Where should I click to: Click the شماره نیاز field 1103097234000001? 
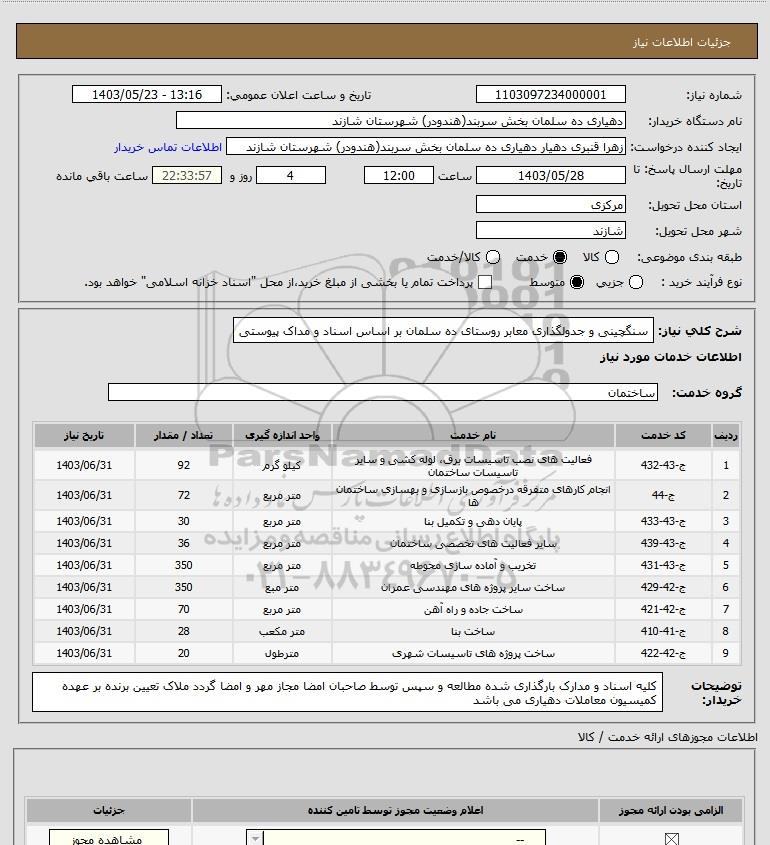(551, 94)
